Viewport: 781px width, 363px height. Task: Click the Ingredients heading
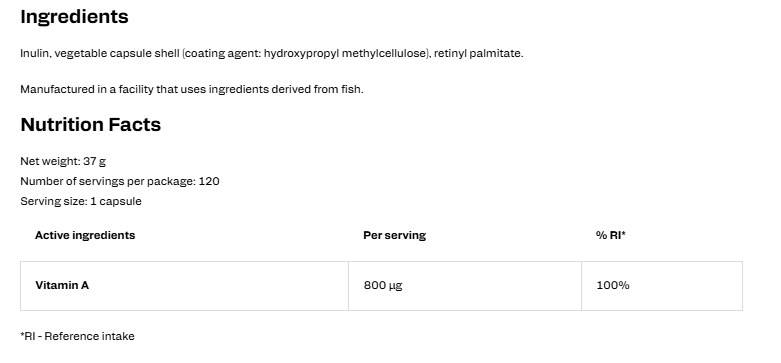[x=74, y=17]
